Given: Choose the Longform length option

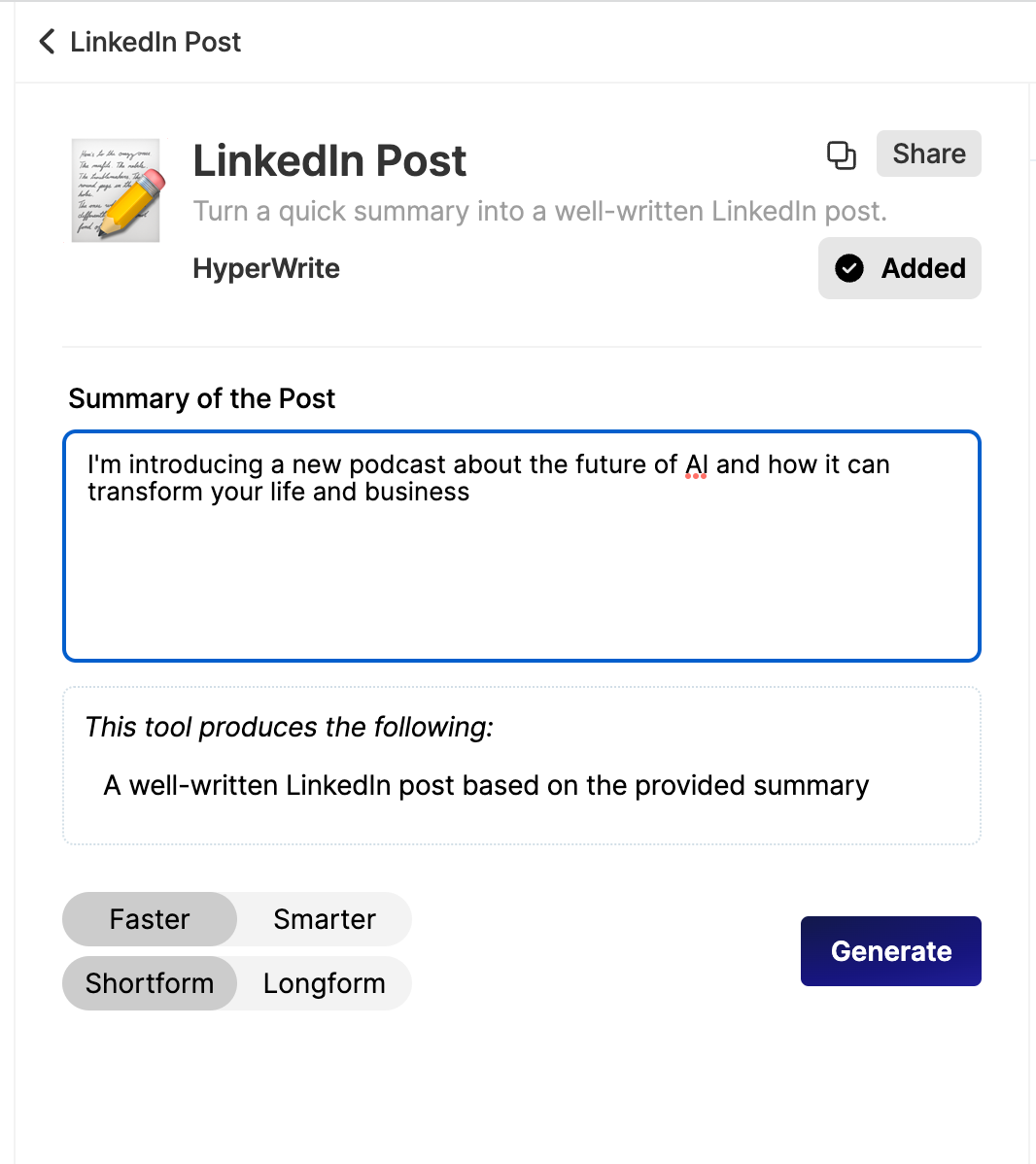Looking at the screenshot, I should (x=325, y=983).
